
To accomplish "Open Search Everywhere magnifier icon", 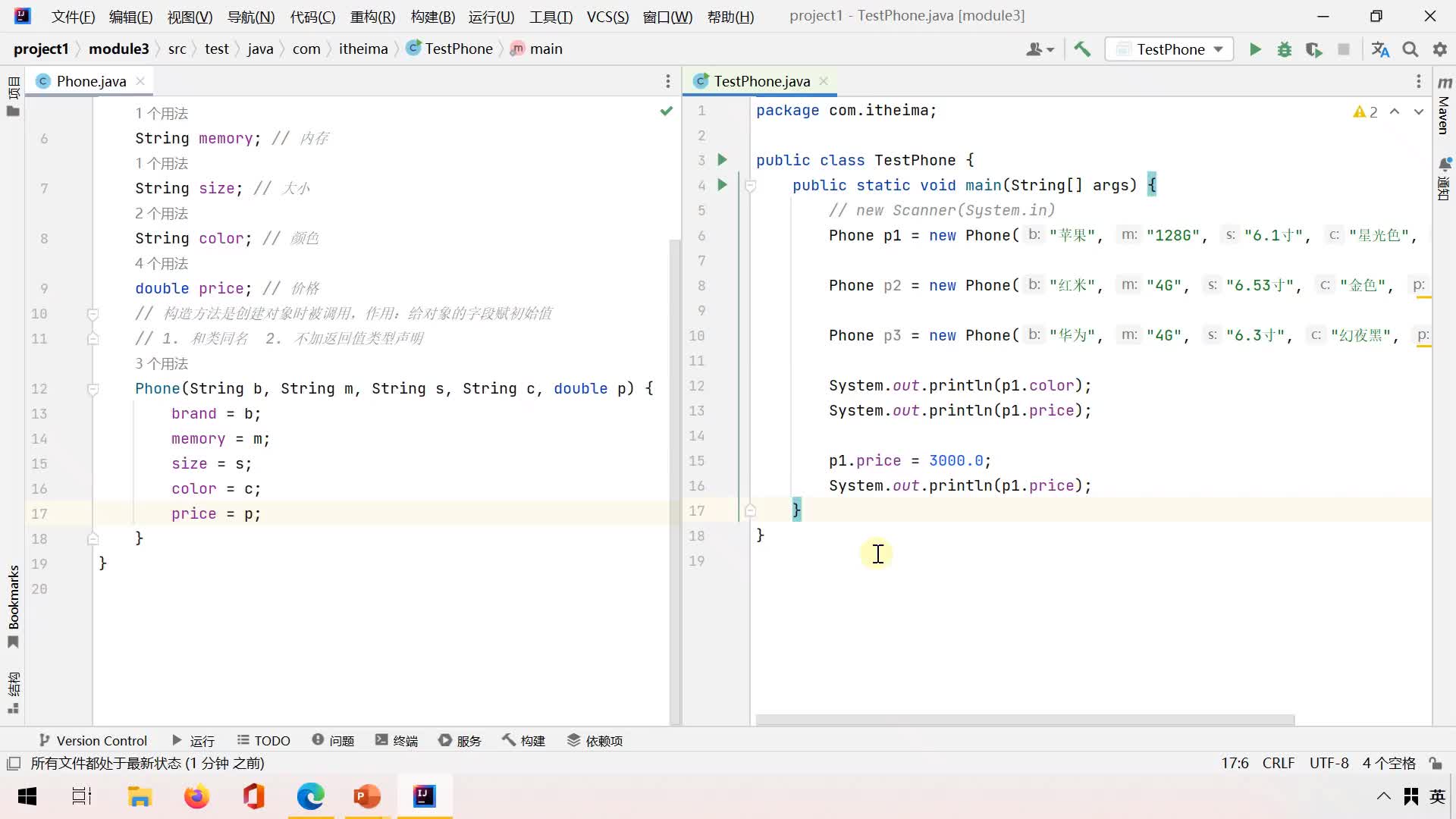I will 1410,49.
